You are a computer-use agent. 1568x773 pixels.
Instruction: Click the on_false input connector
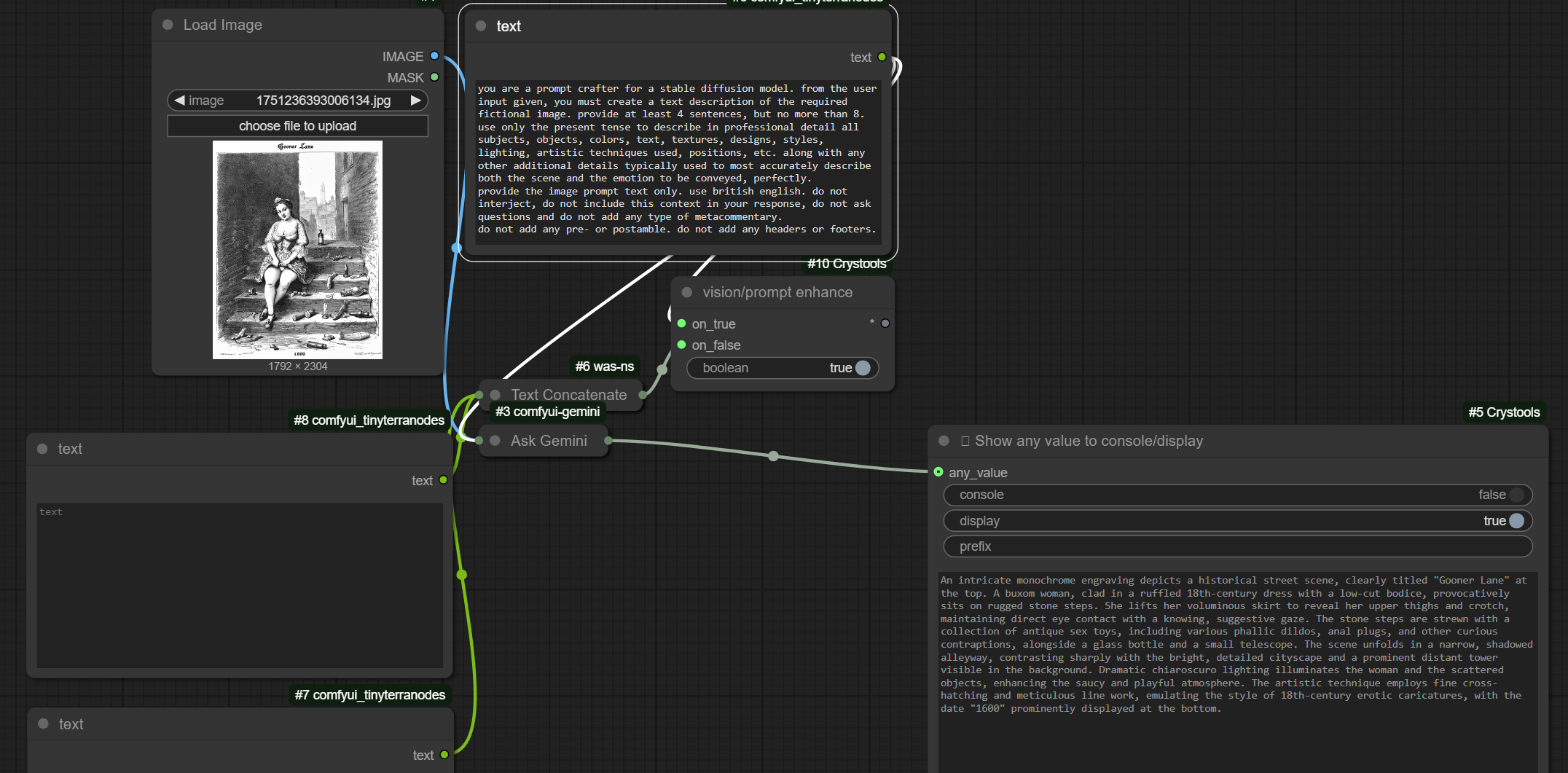point(681,345)
